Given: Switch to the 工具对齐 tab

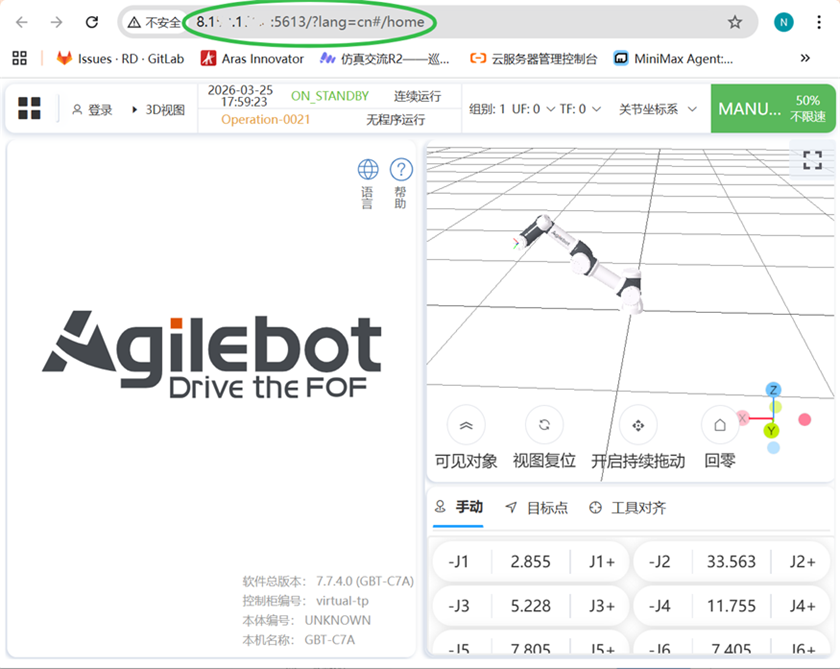Looking at the screenshot, I should (x=627, y=507).
